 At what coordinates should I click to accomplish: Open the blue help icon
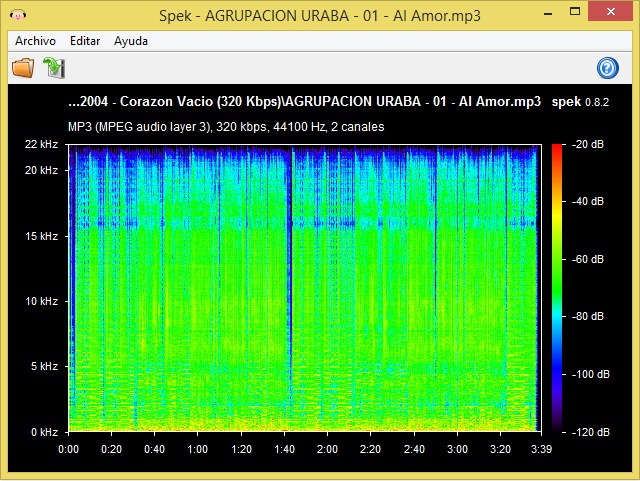tap(607, 68)
